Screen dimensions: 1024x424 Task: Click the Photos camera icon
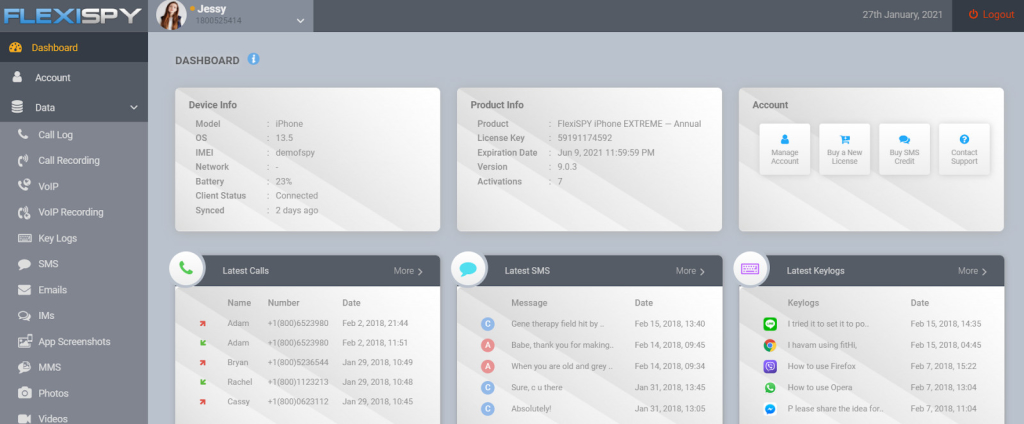click(x=24, y=393)
